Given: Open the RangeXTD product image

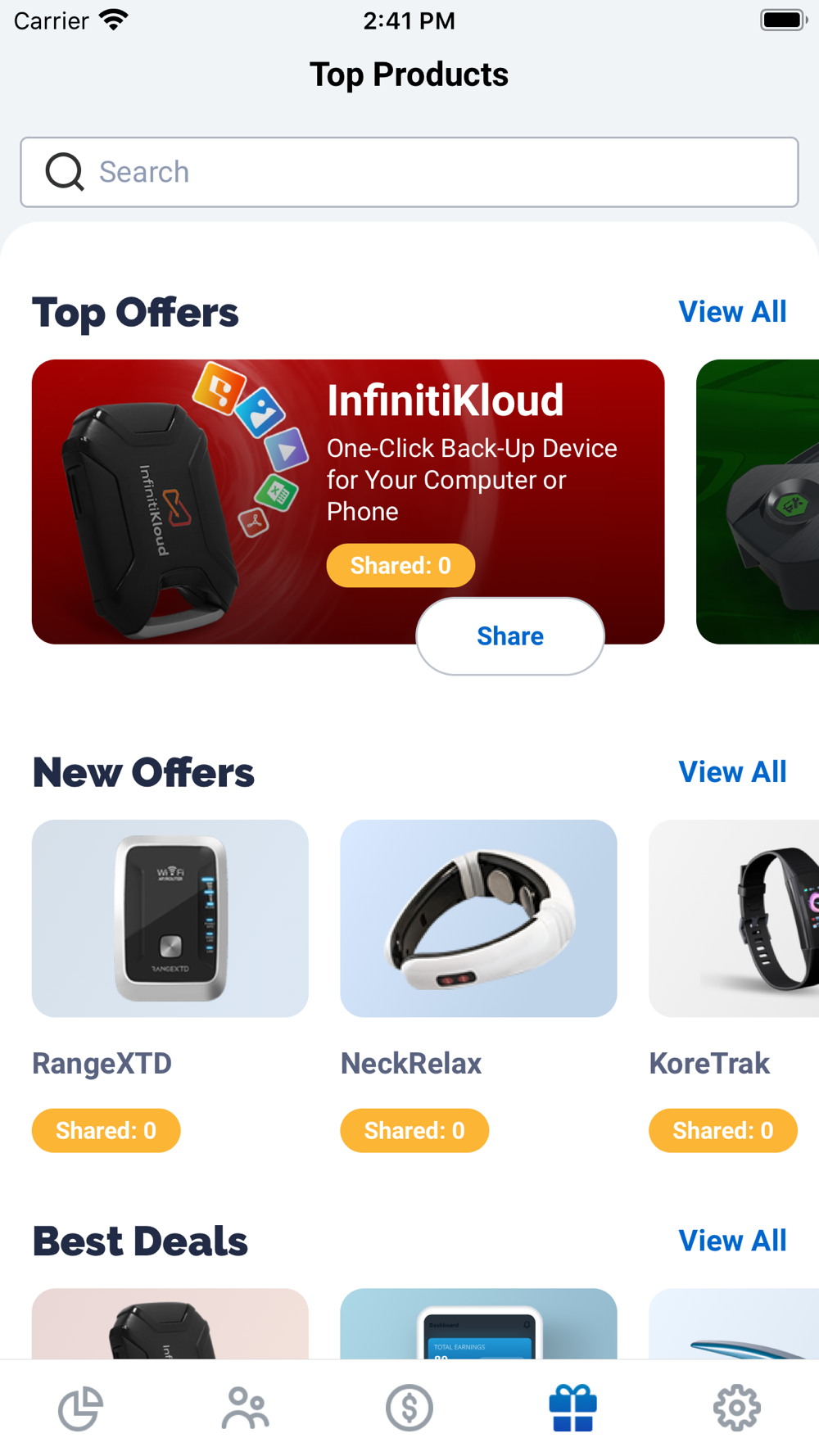Looking at the screenshot, I should [170, 919].
